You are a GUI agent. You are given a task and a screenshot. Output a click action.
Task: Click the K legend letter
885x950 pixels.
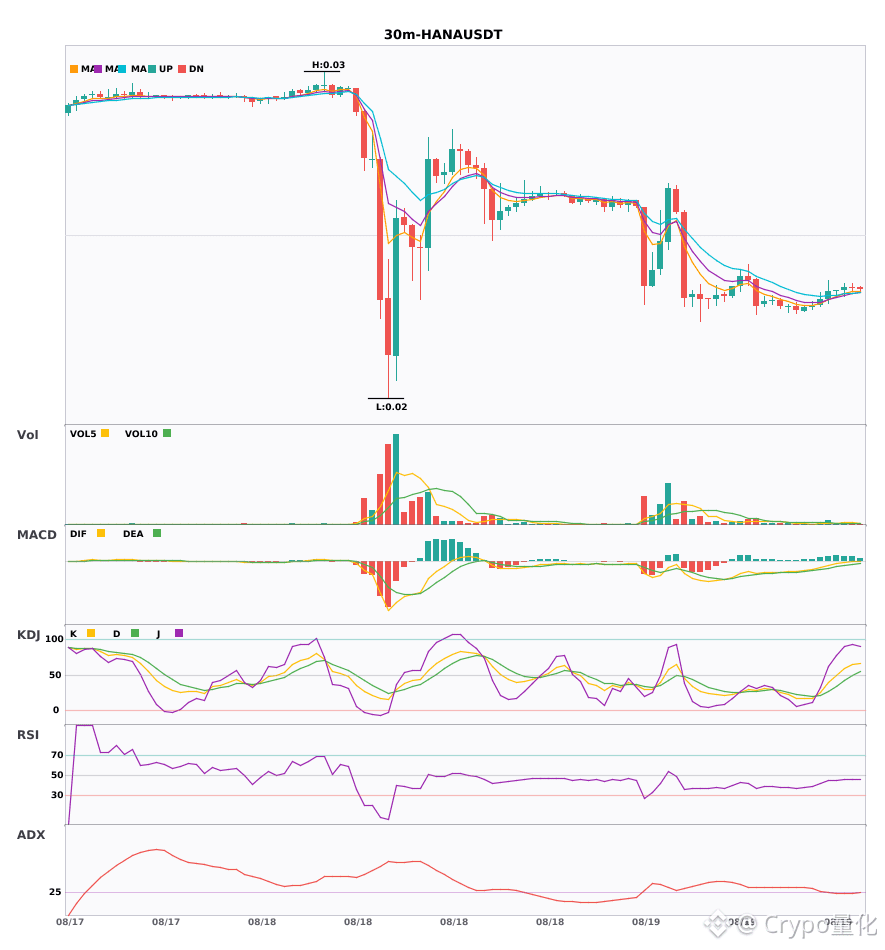point(73,634)
